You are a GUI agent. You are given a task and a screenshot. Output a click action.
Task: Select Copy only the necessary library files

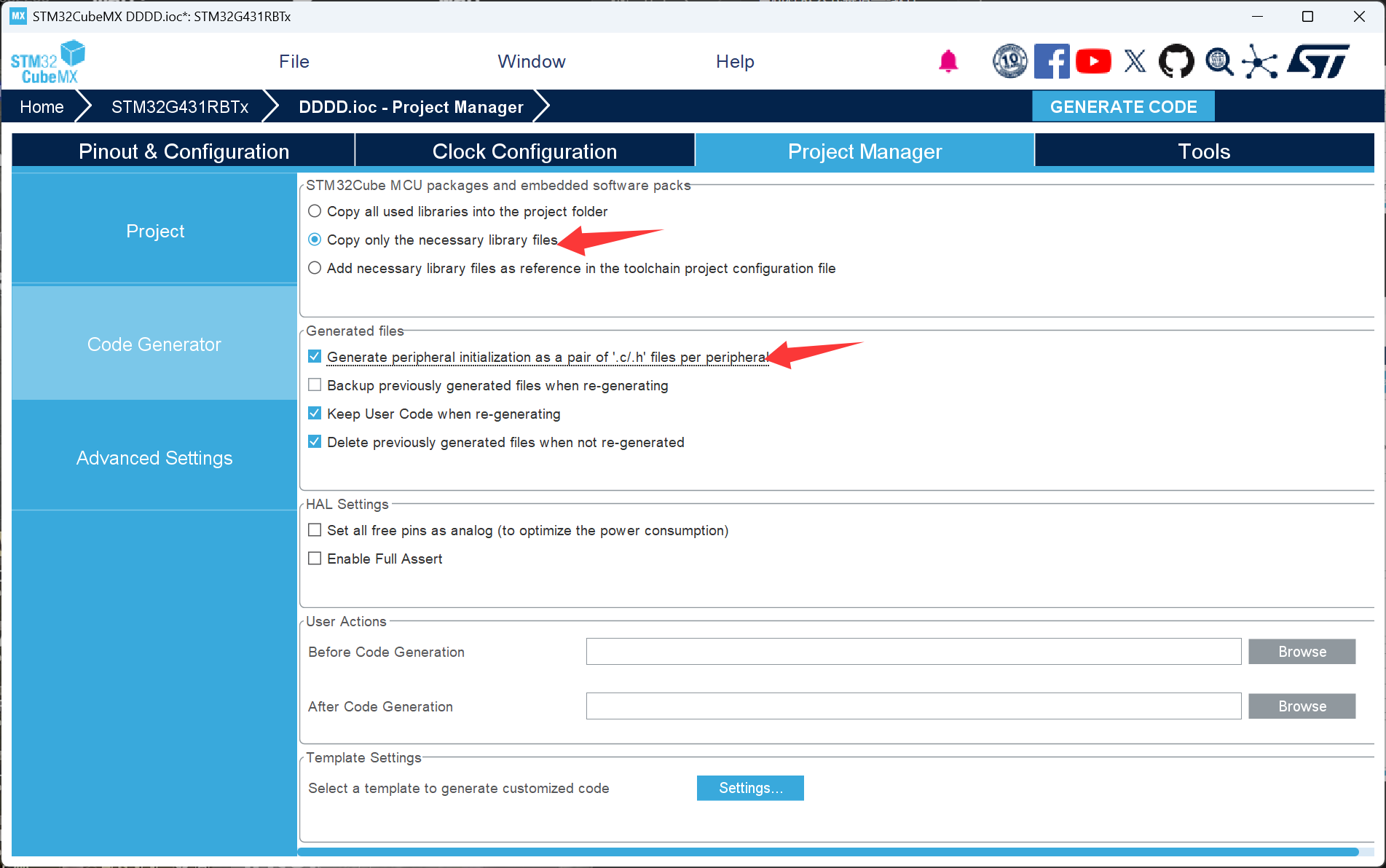point(315,240)
